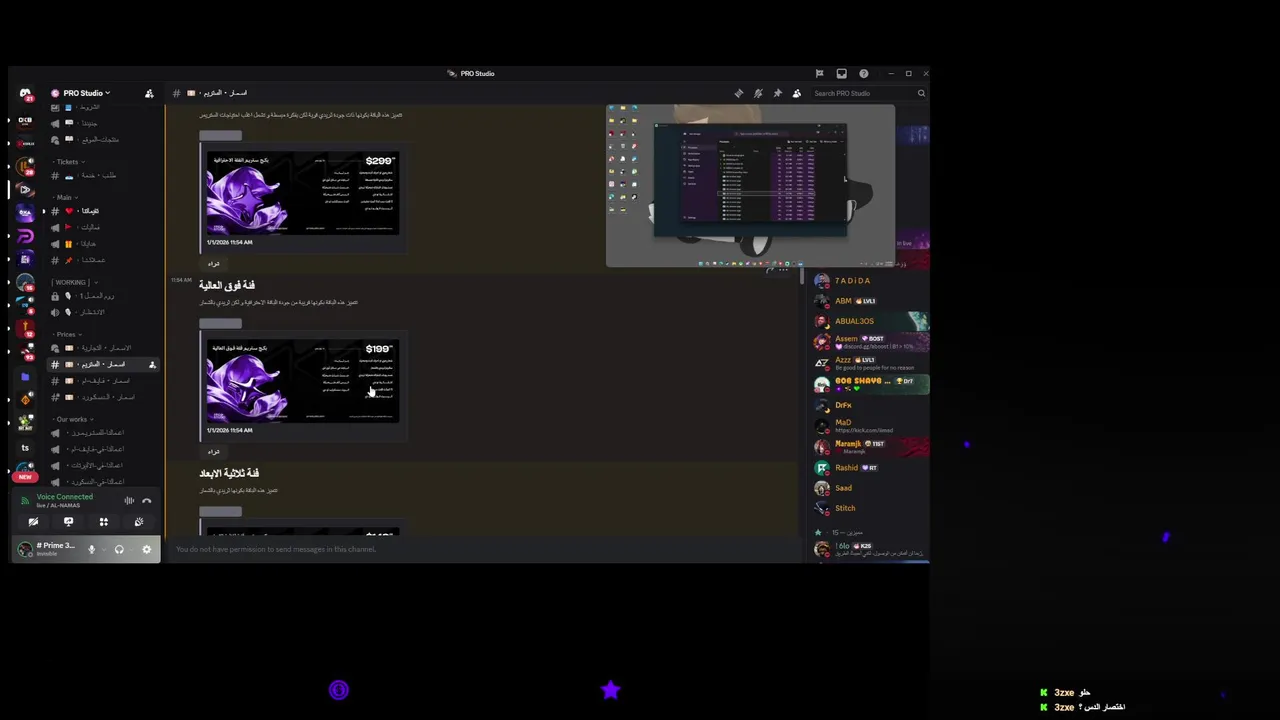Open member Saad profile

pyautogui.click(x=868, y=488)
